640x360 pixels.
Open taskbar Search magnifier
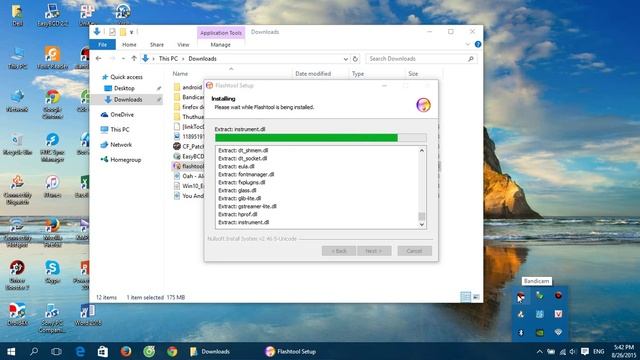pos(34,351)
